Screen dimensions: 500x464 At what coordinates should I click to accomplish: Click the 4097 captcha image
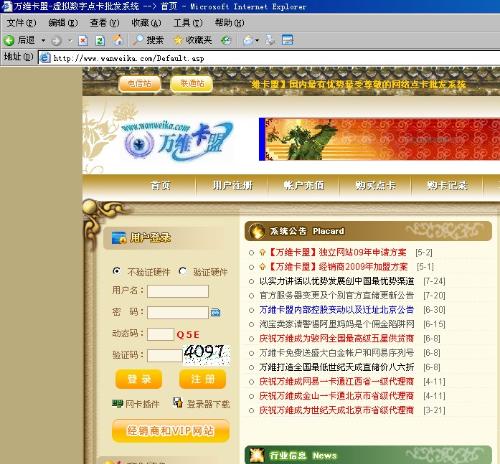click(x=207, y=354)
